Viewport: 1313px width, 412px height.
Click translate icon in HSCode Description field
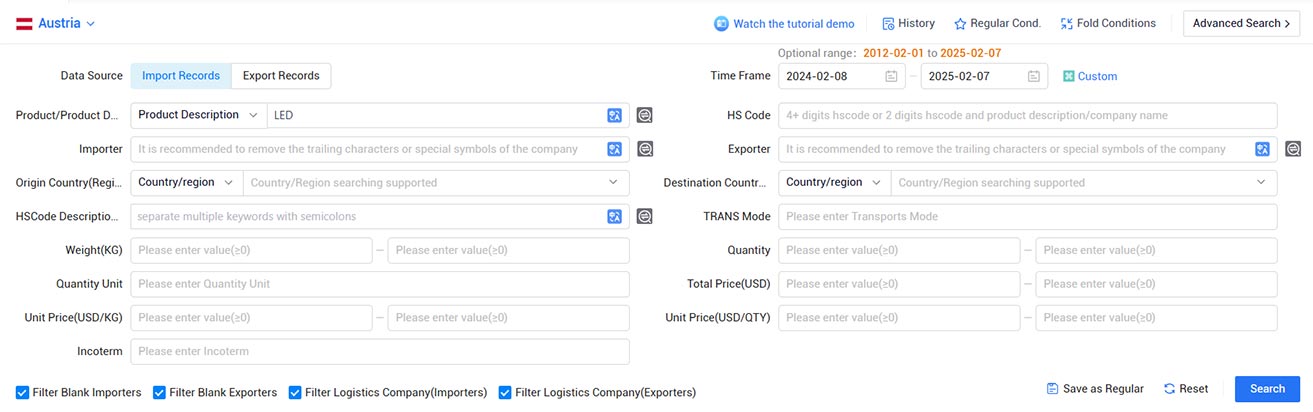(x=615, y=216)
